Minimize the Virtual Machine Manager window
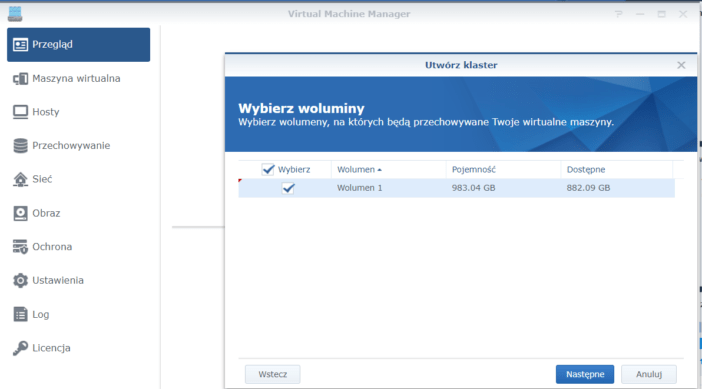Viewport: 702px width, 389px height. coord(640,14)
